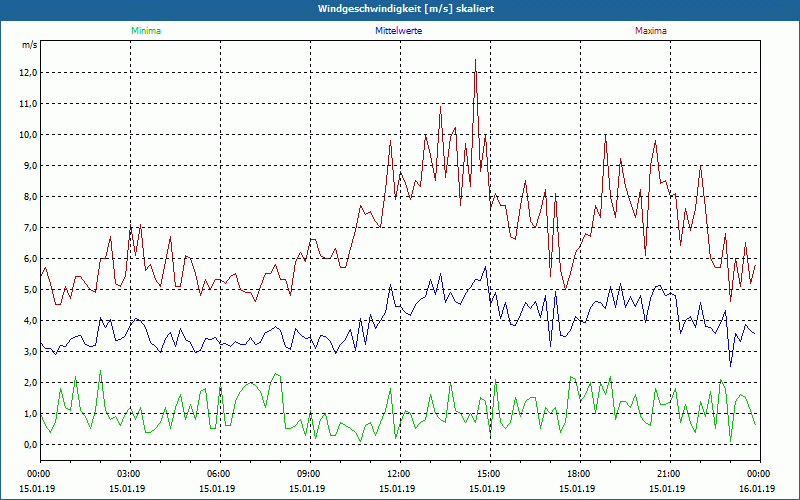
Task: Click the blue Mittelwerte lowest dip near 23:00
Action: (x=731, y=366)
